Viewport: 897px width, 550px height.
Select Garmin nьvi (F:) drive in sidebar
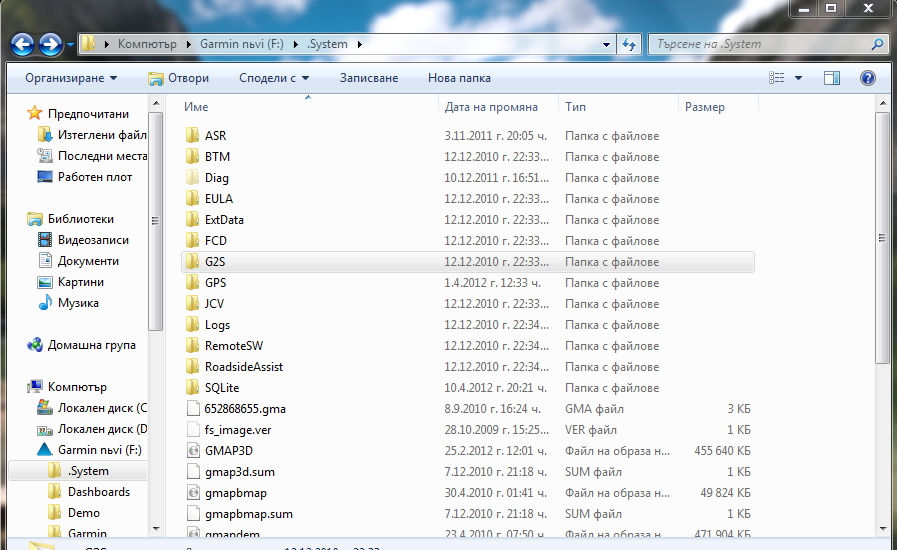[x=100, y=450]
